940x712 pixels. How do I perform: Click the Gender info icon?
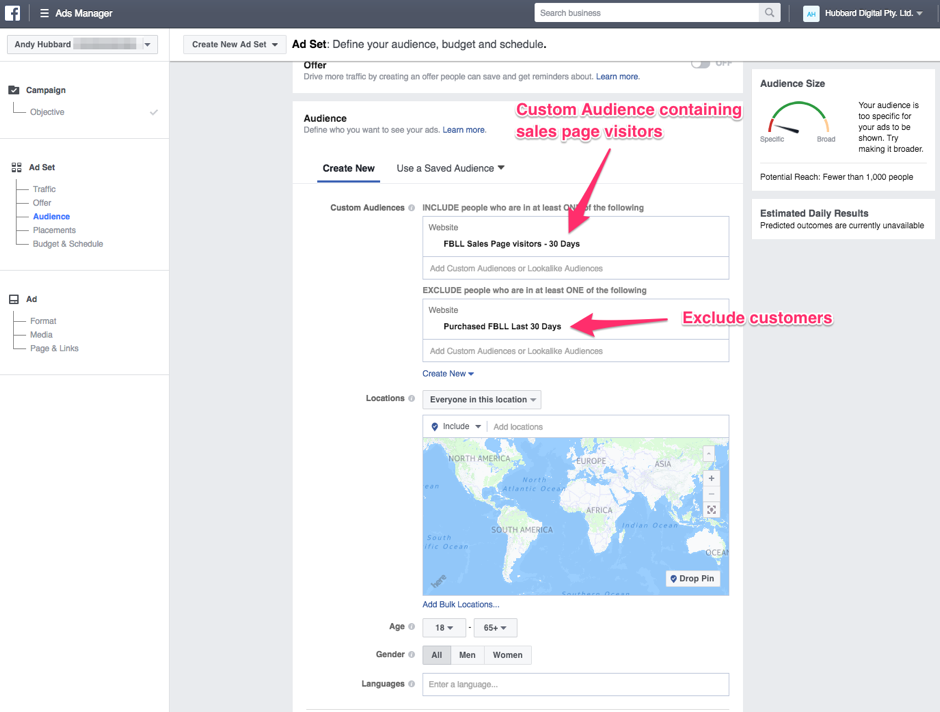(x=411, y=654)
